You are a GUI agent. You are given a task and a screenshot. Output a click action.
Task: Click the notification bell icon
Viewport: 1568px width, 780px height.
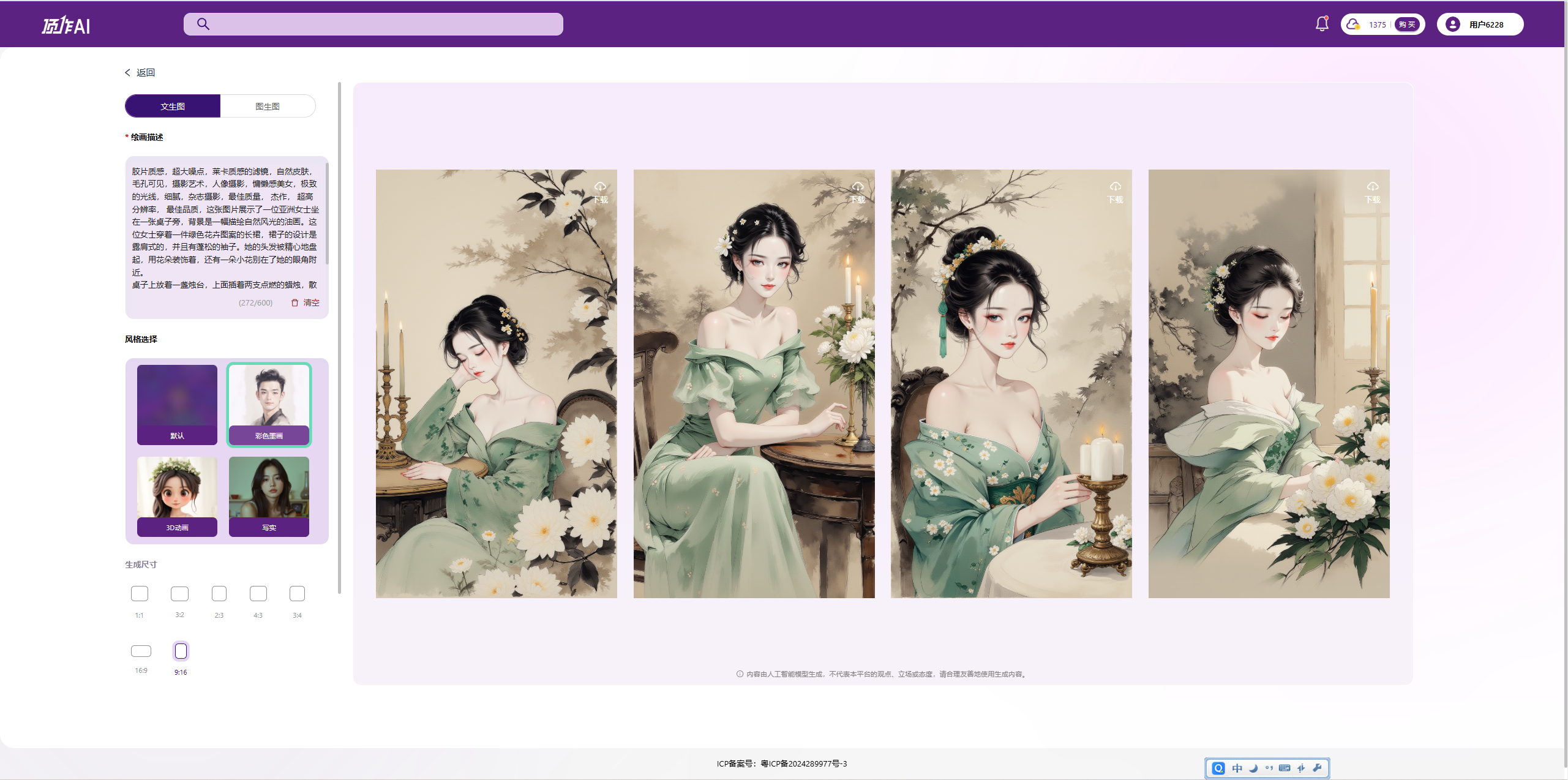click(1322, 24)
